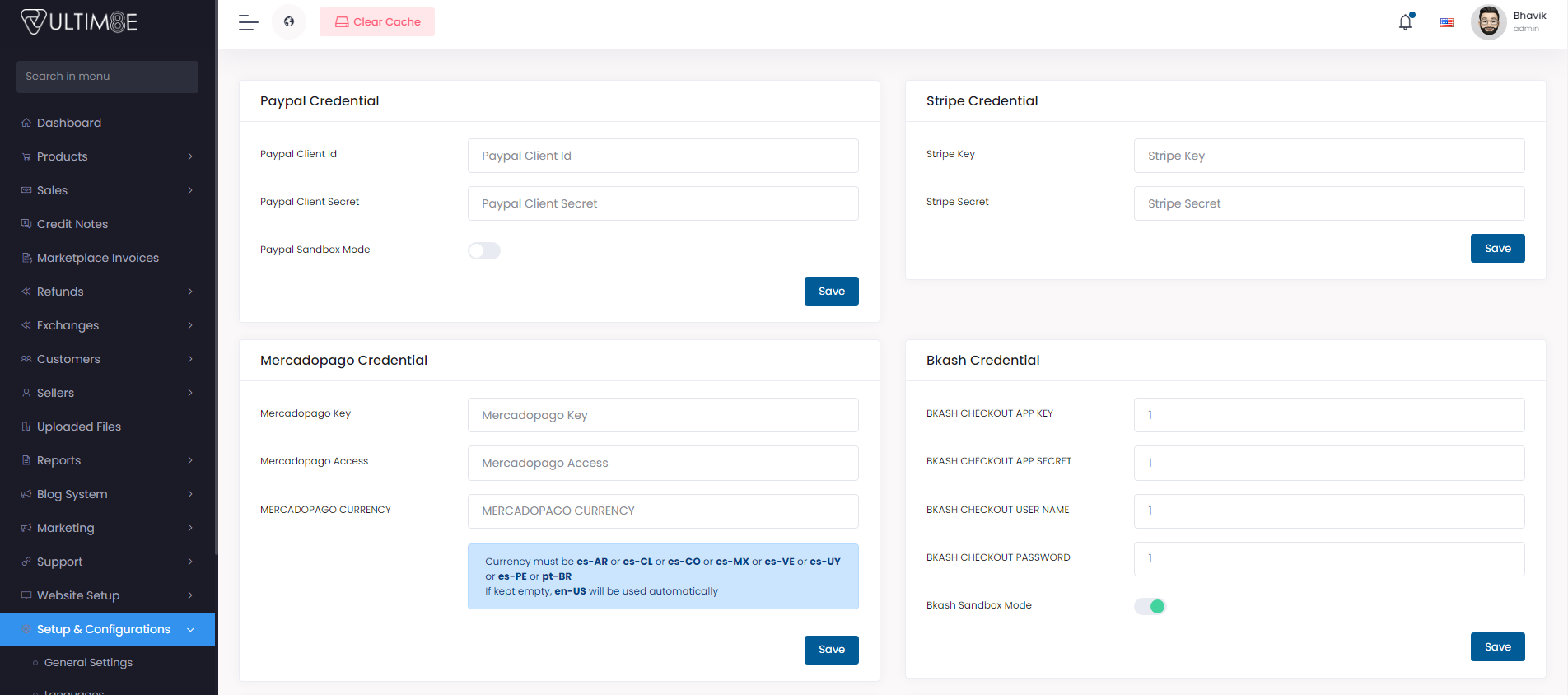The width and height of the screenshot is (1568, 695).
Task: Focus the Stripe Secret field
Action: point(1329,203)
